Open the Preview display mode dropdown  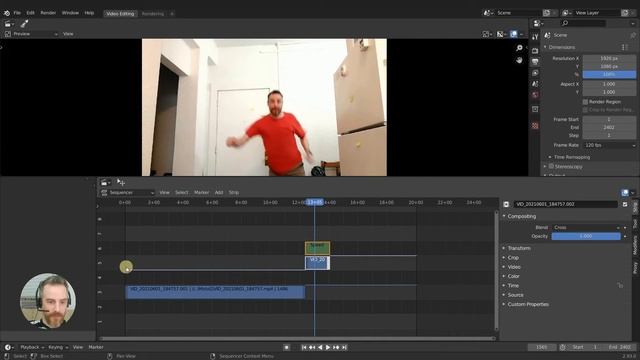32,34
